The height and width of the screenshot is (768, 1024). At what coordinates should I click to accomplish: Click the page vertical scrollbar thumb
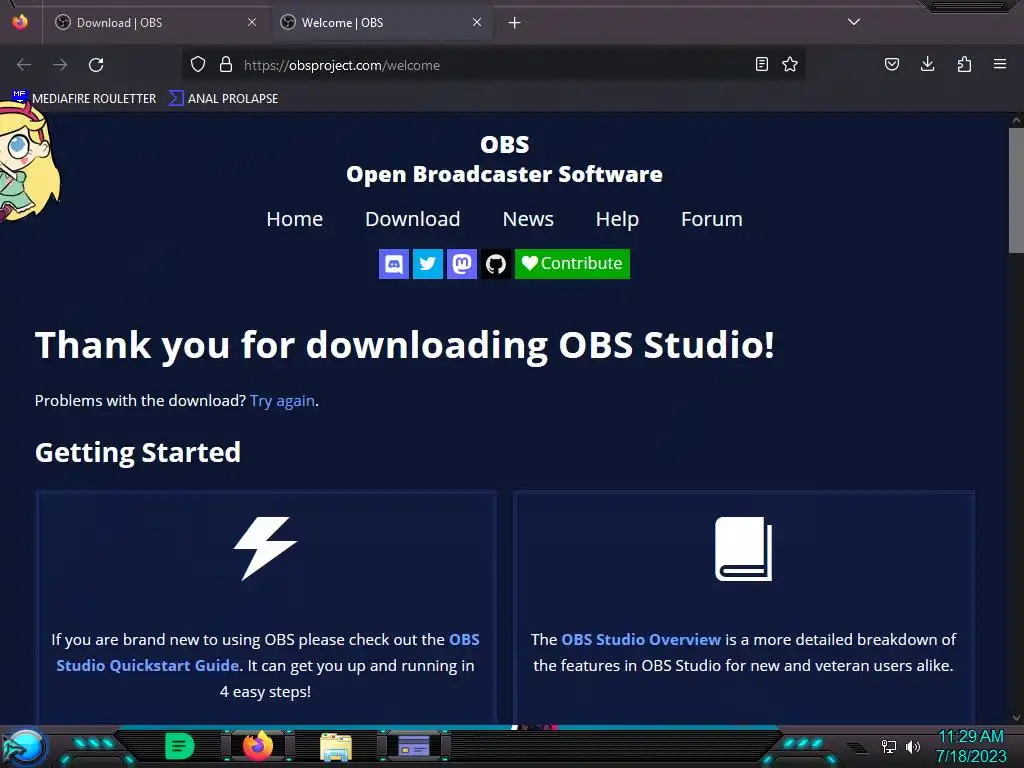1016,190
